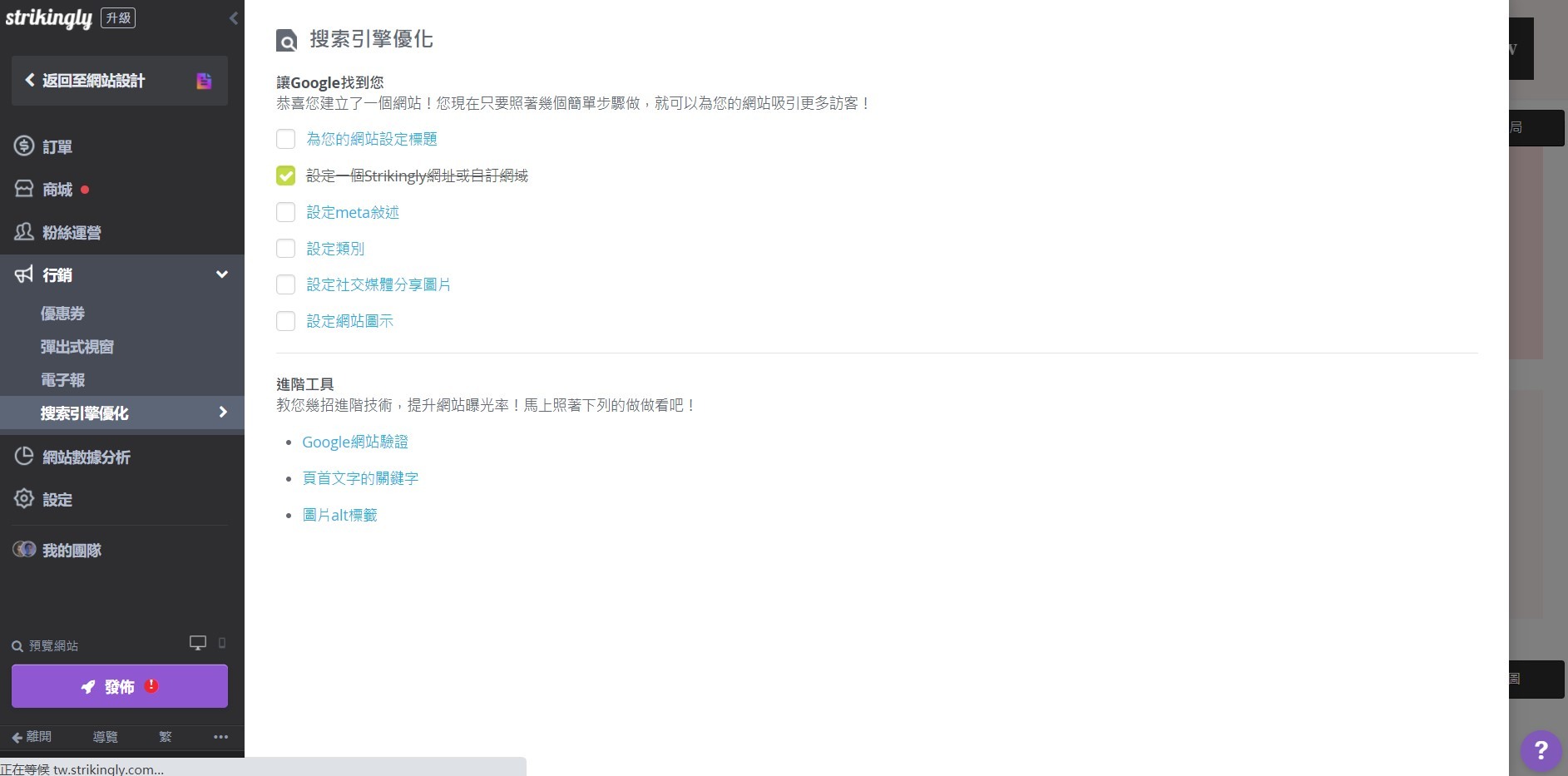Click the colorful page document icon
The image size is (1568, 776).
[x=203, y=81]
